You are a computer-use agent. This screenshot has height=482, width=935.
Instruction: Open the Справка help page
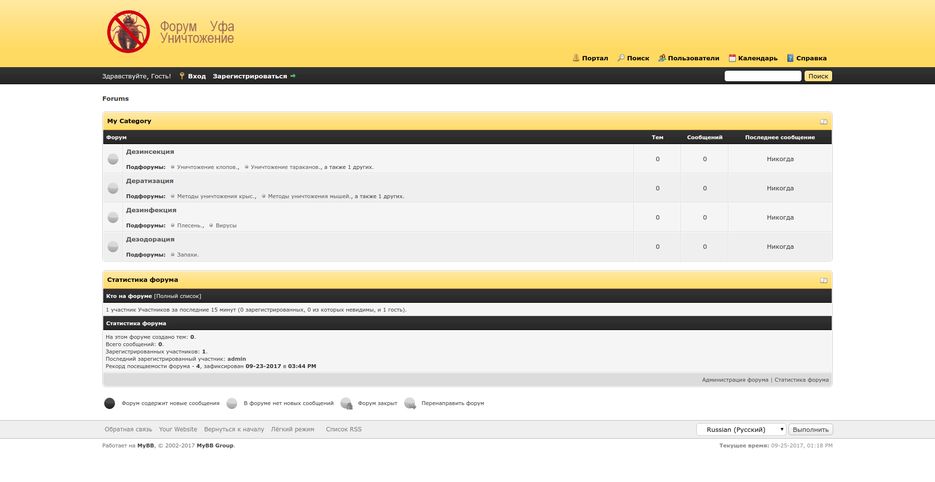(812, 58)
